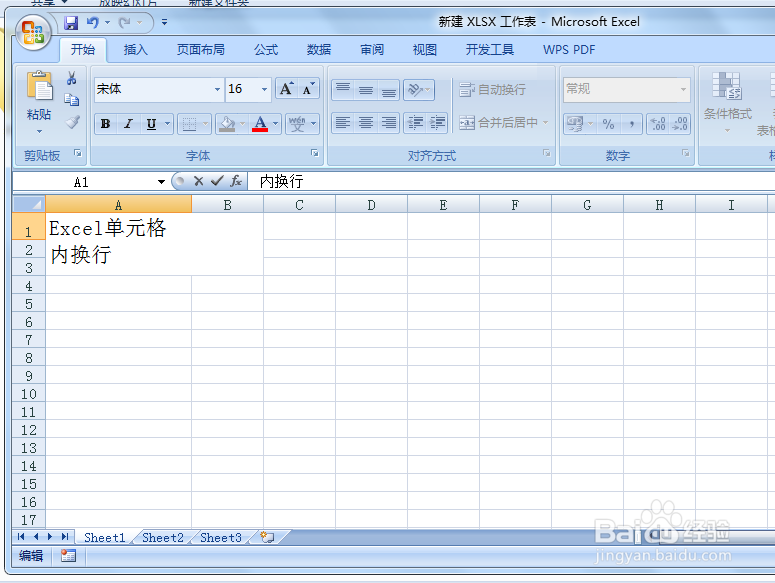Open the Office button menu
This screenshot has width=775, height=583.
click(x=33, y=32)
